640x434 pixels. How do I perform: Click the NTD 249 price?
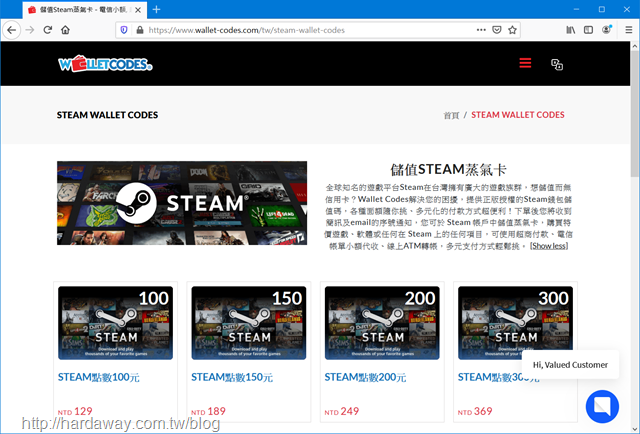342,411
